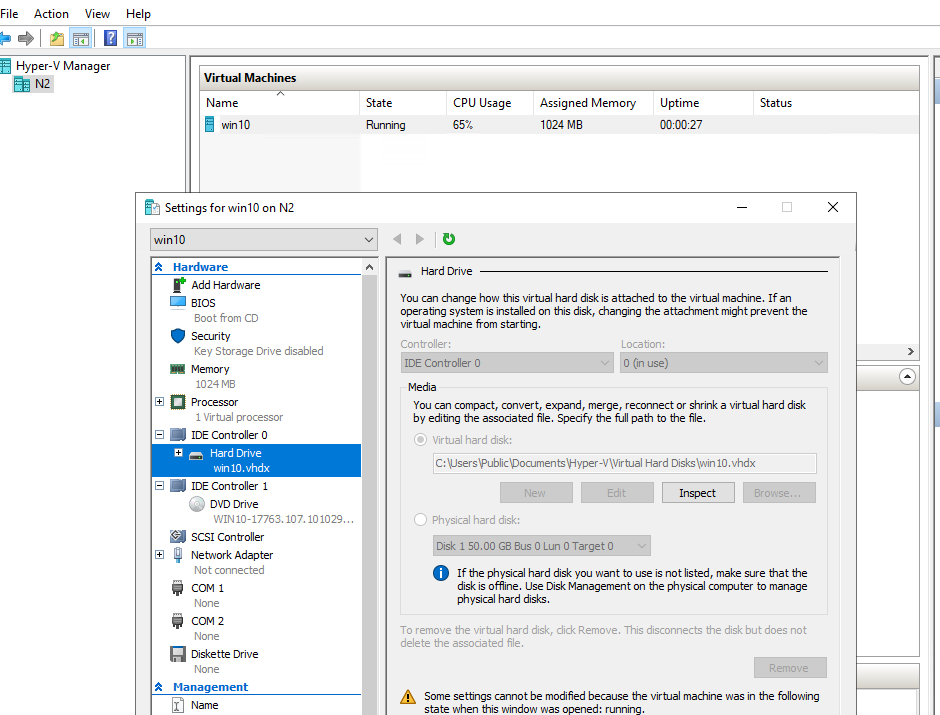This screenshot has height=715, width=940.
Task: Open the View menu
Action: pos(97,13)
